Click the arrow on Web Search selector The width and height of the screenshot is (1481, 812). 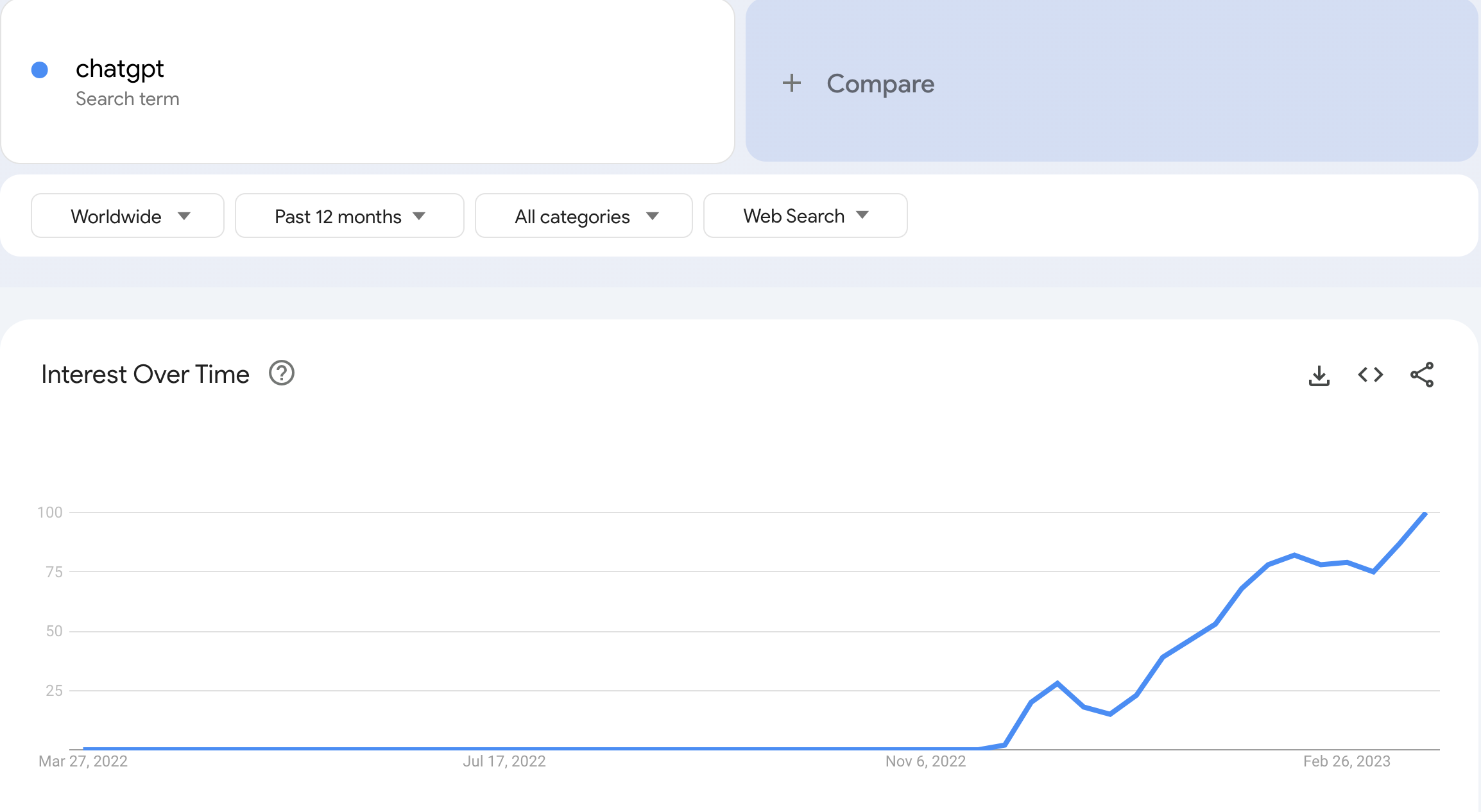(862, 215)
